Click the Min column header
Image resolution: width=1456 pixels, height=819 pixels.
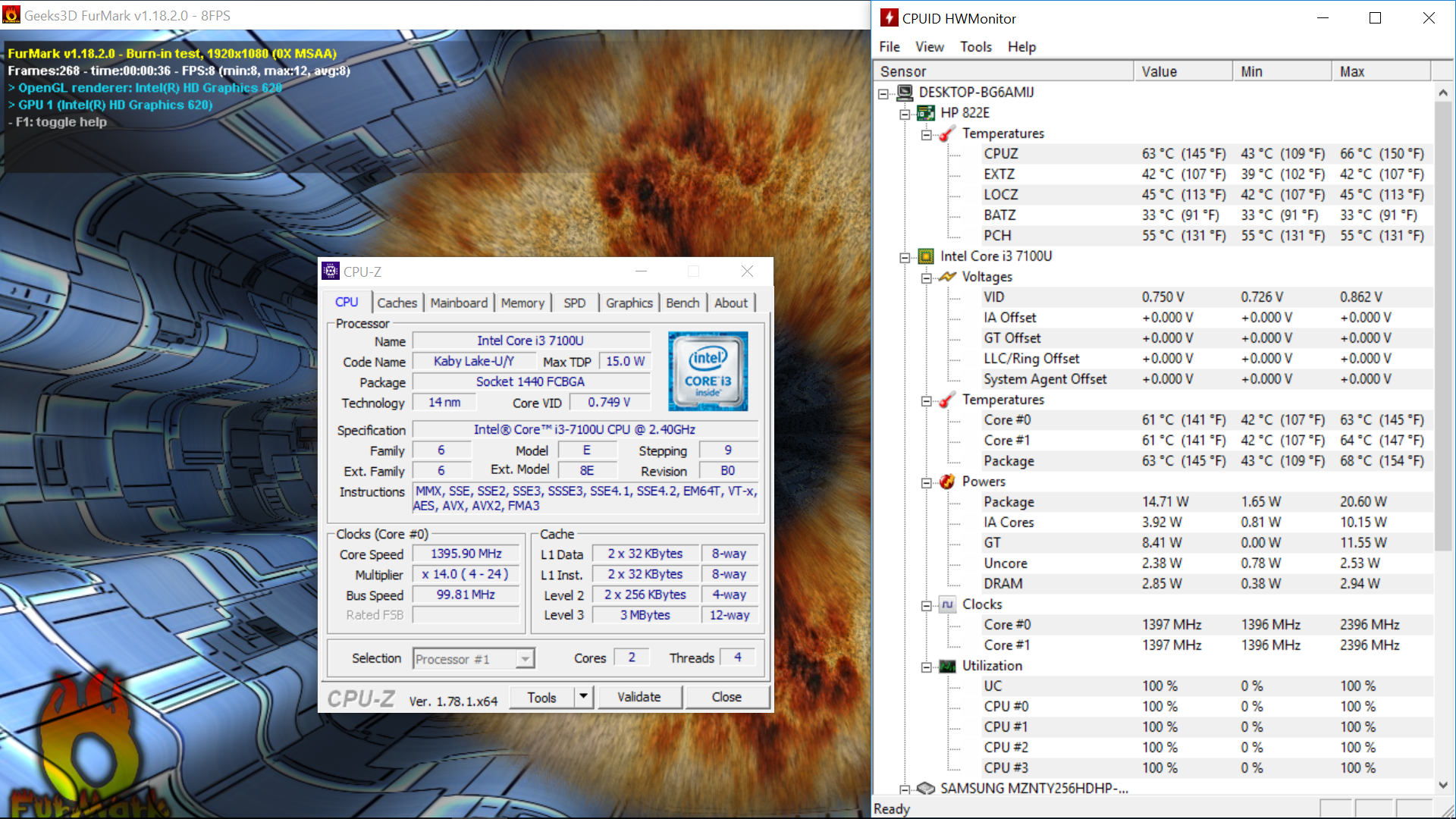pos(1282,71)
